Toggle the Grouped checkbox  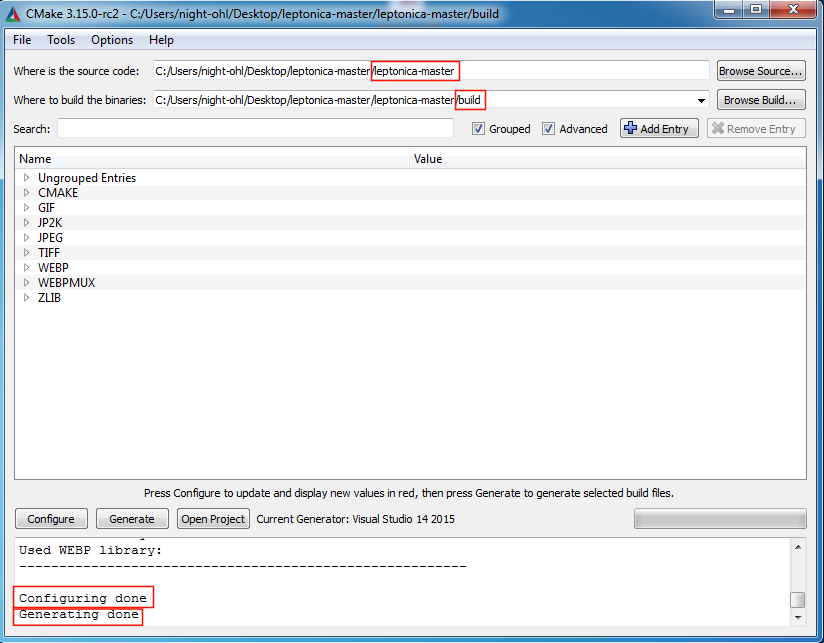point(478,129)
